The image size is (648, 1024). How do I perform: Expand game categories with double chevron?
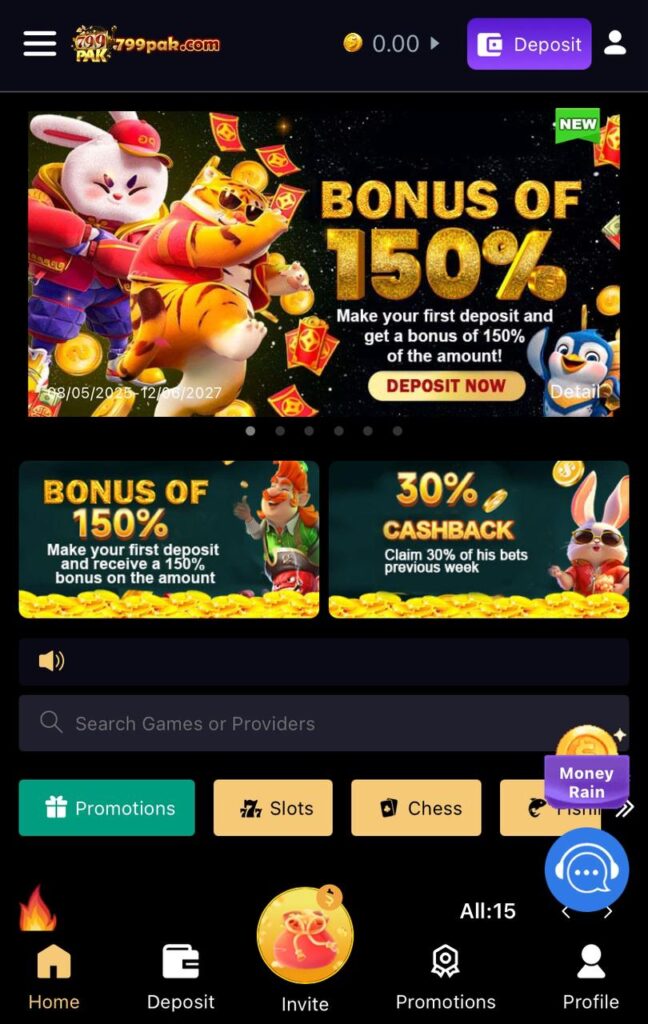(x=625, y=809)
